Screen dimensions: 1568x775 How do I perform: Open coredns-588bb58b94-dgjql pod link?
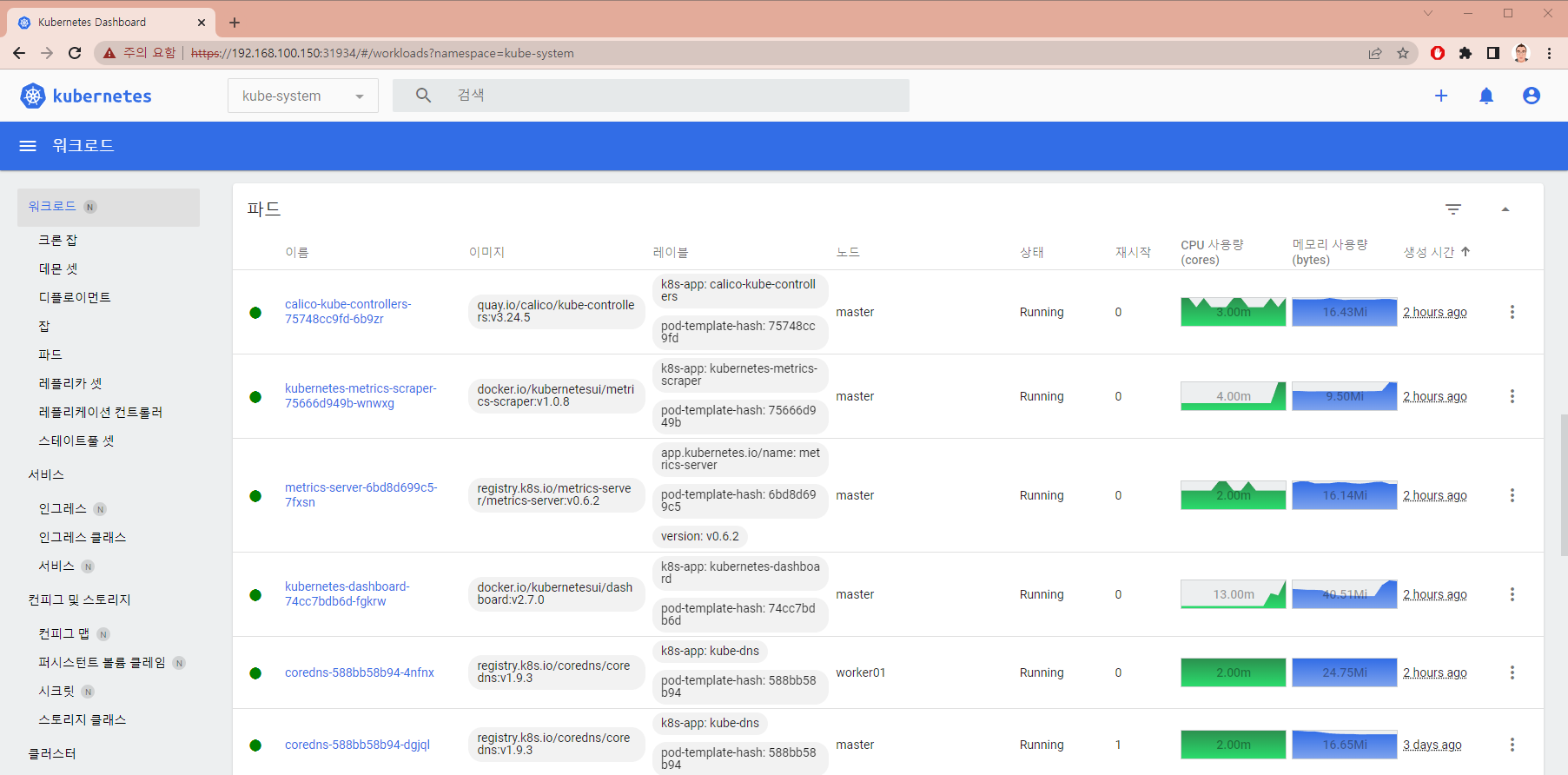[x=357, y=745]
